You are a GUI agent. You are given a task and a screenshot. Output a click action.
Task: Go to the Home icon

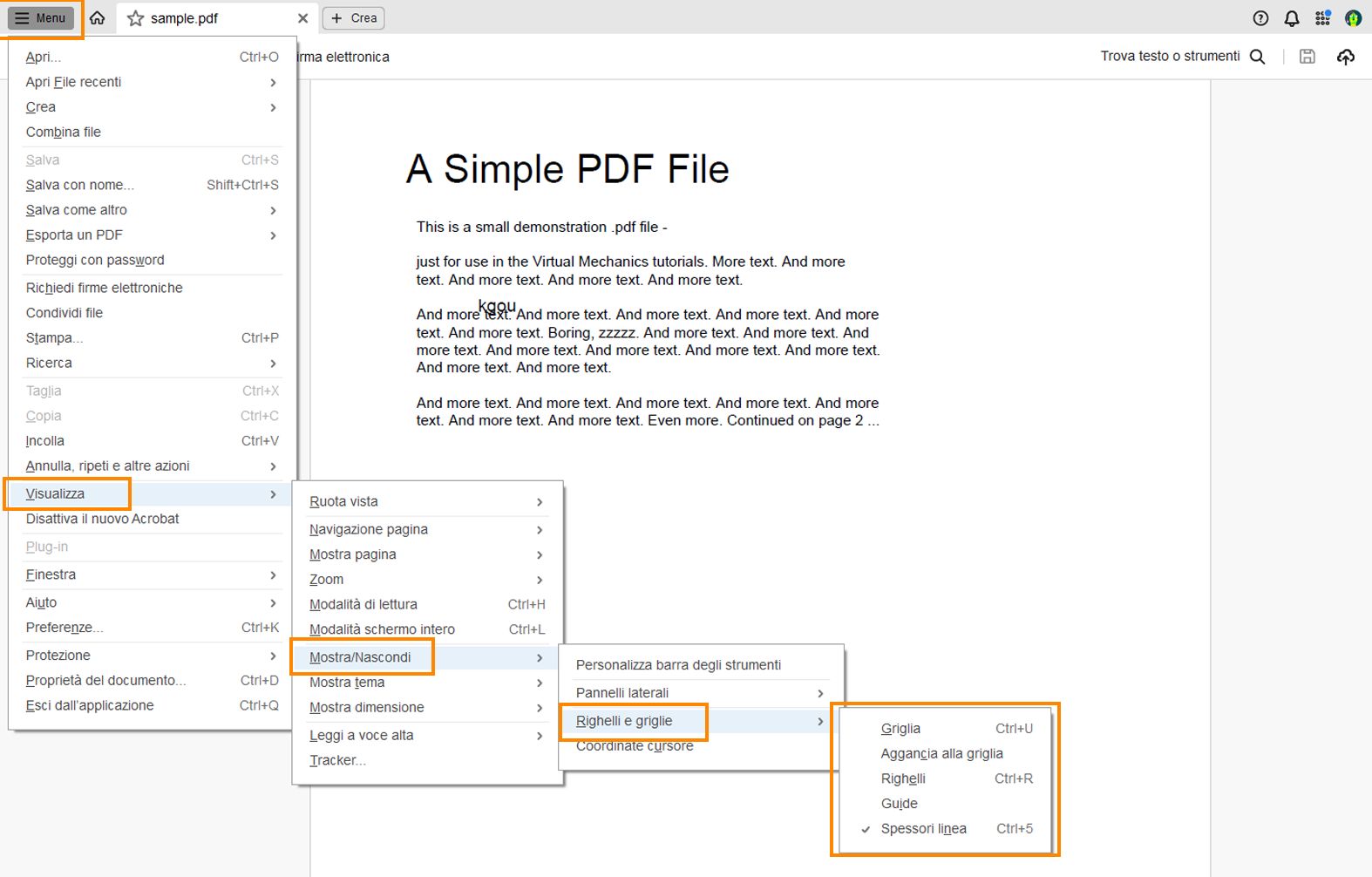pyautogui.click(x=98, y=18)
